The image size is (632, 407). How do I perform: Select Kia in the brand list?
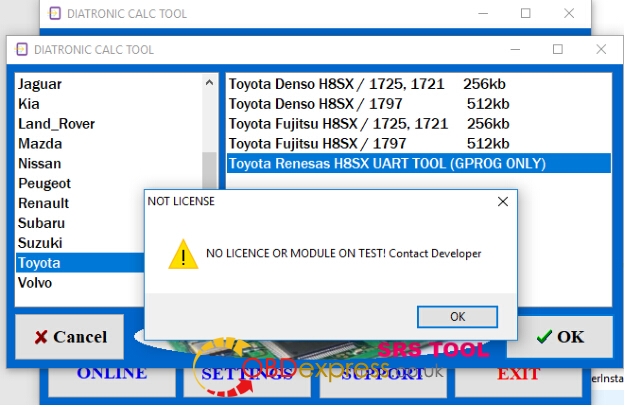click(x=30, y=104)
